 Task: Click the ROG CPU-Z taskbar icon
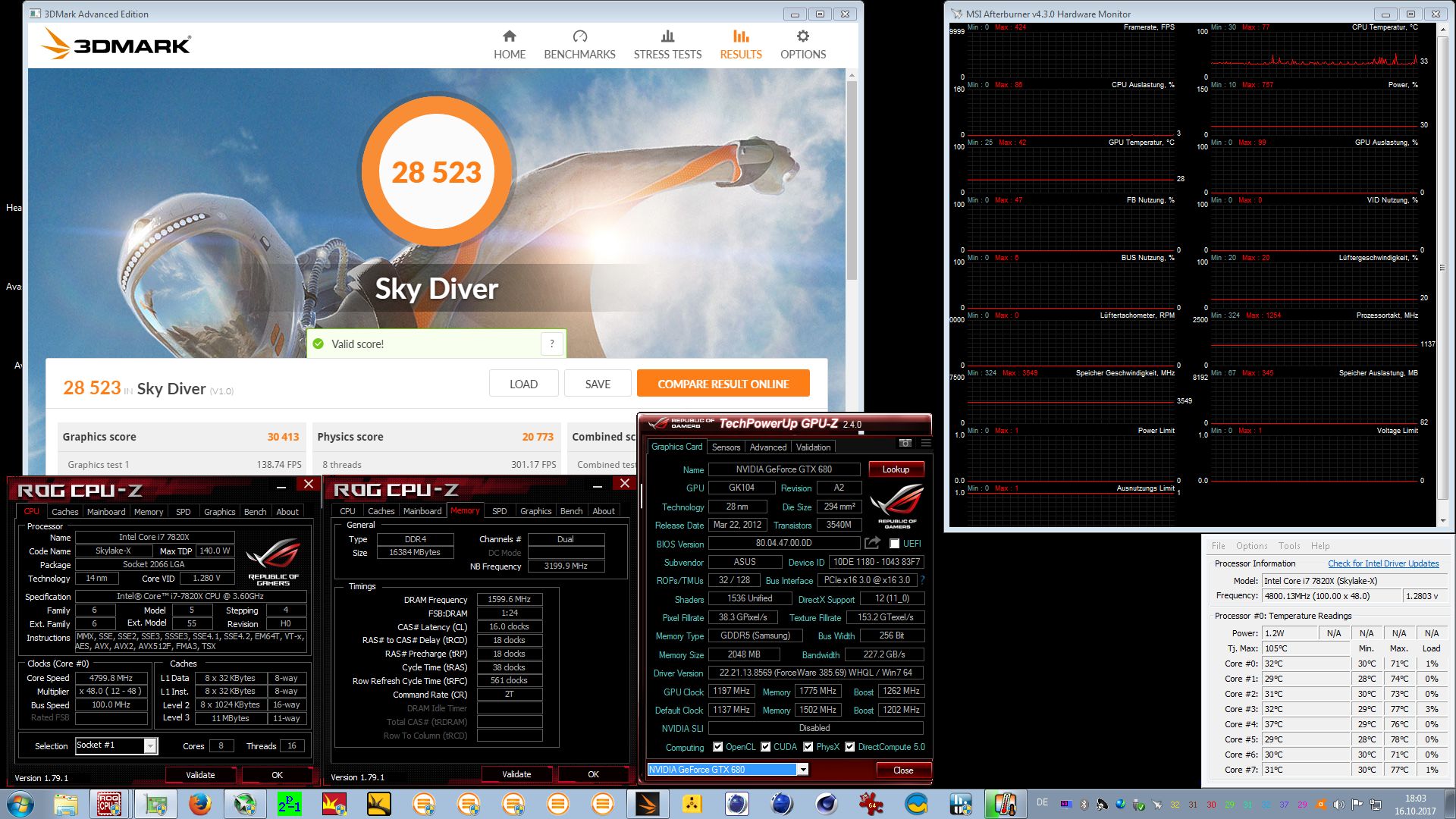click(110, 804)
